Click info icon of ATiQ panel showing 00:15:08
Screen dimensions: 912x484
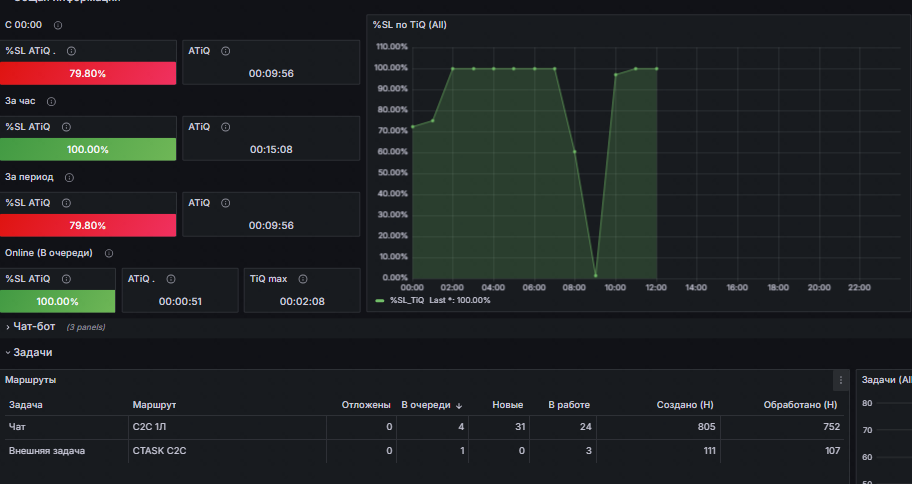[x=226, y=127]
